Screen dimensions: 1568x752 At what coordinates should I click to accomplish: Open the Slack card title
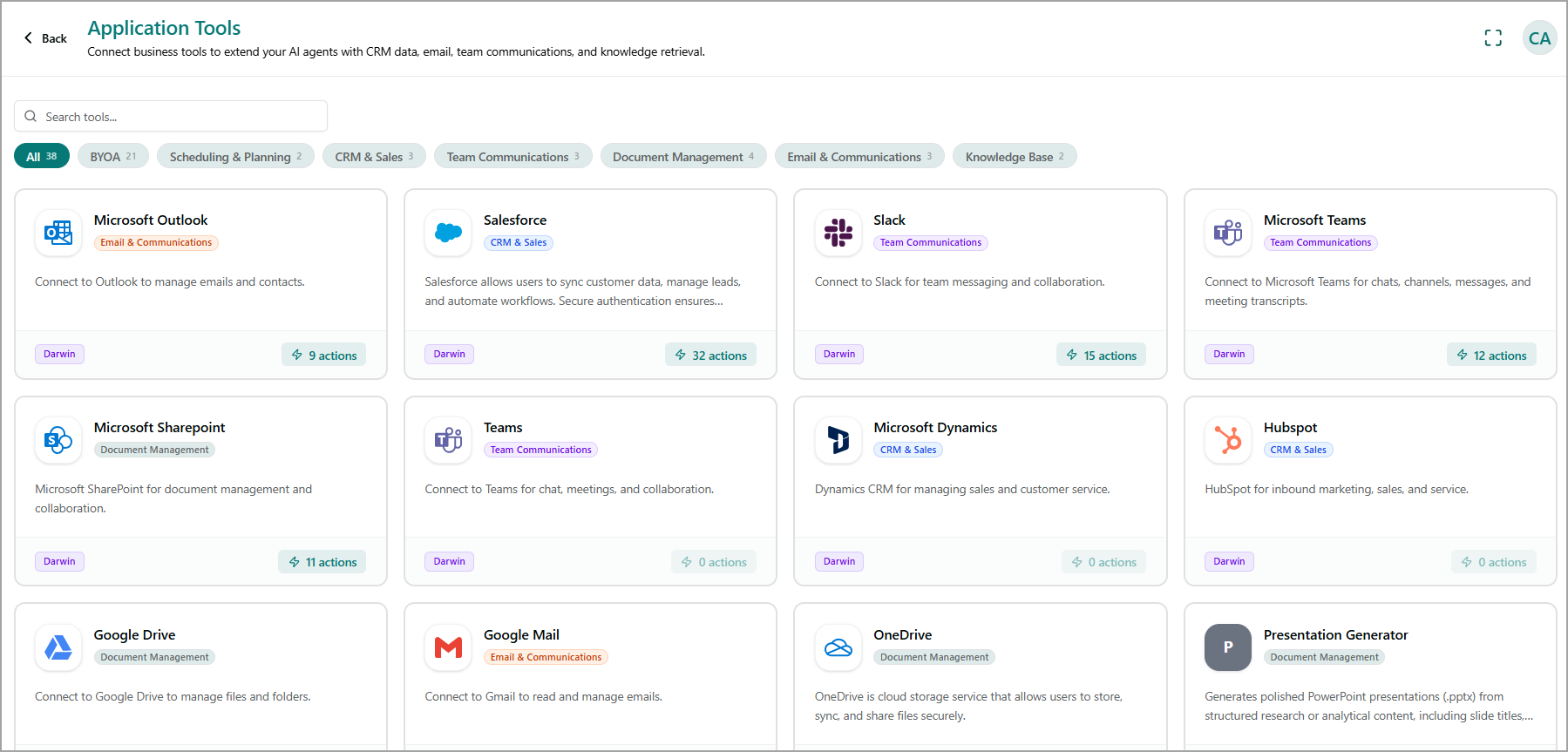[889, 220]
